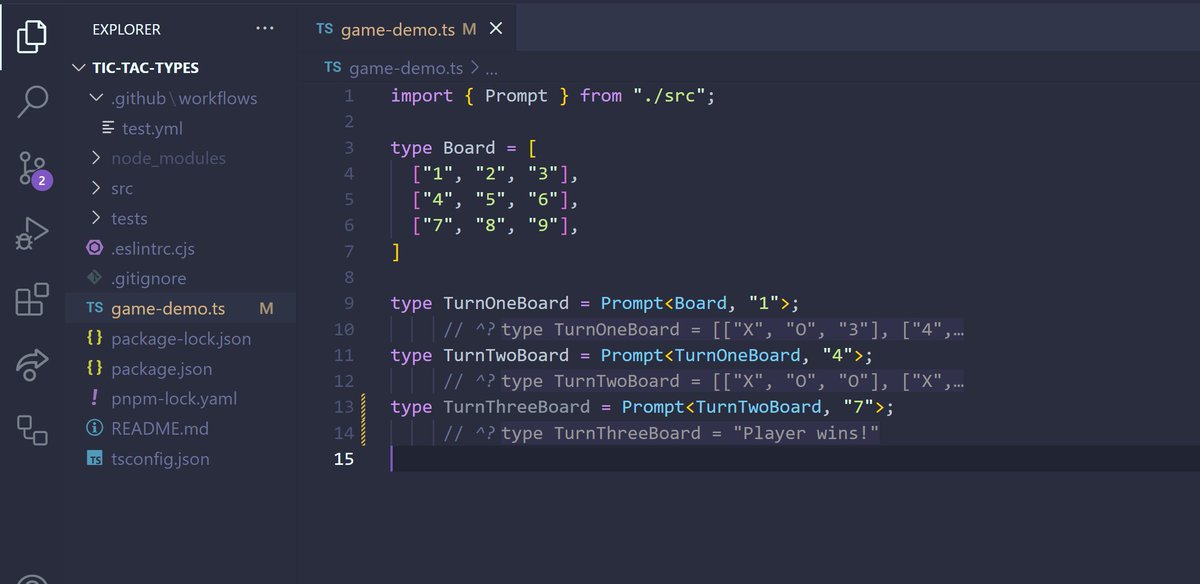The image size is (1200, 584).
Task: Click the TS icon beside tsconfig.json
Action: 94,459
